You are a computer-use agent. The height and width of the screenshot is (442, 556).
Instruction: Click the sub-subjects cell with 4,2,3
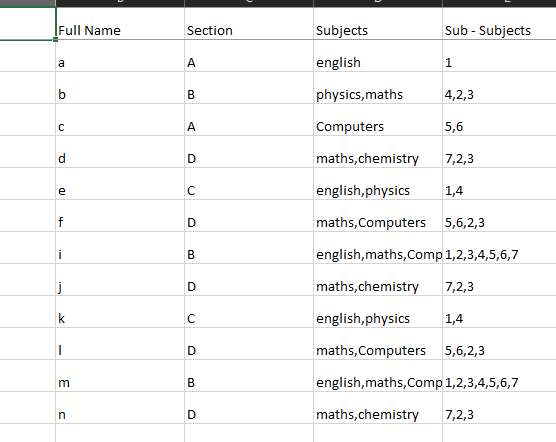coord(499,88)
